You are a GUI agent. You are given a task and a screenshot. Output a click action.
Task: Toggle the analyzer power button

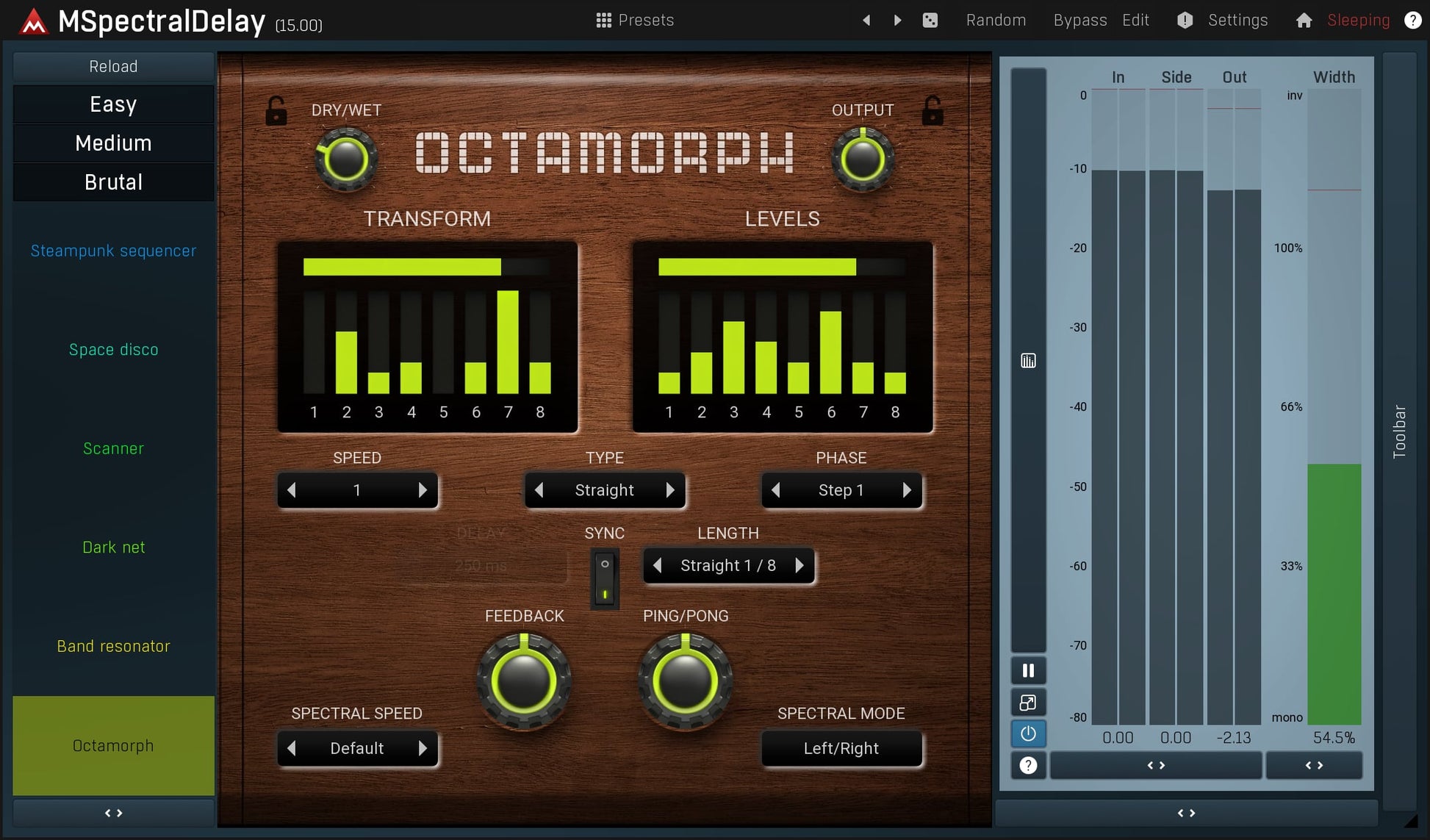(1028, 733)
